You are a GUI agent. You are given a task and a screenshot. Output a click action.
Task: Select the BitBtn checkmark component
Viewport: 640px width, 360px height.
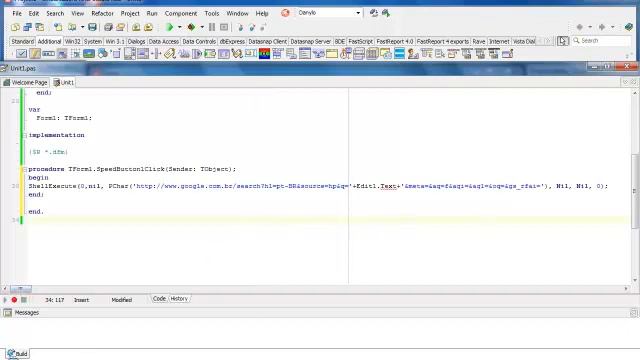(22, 53)
